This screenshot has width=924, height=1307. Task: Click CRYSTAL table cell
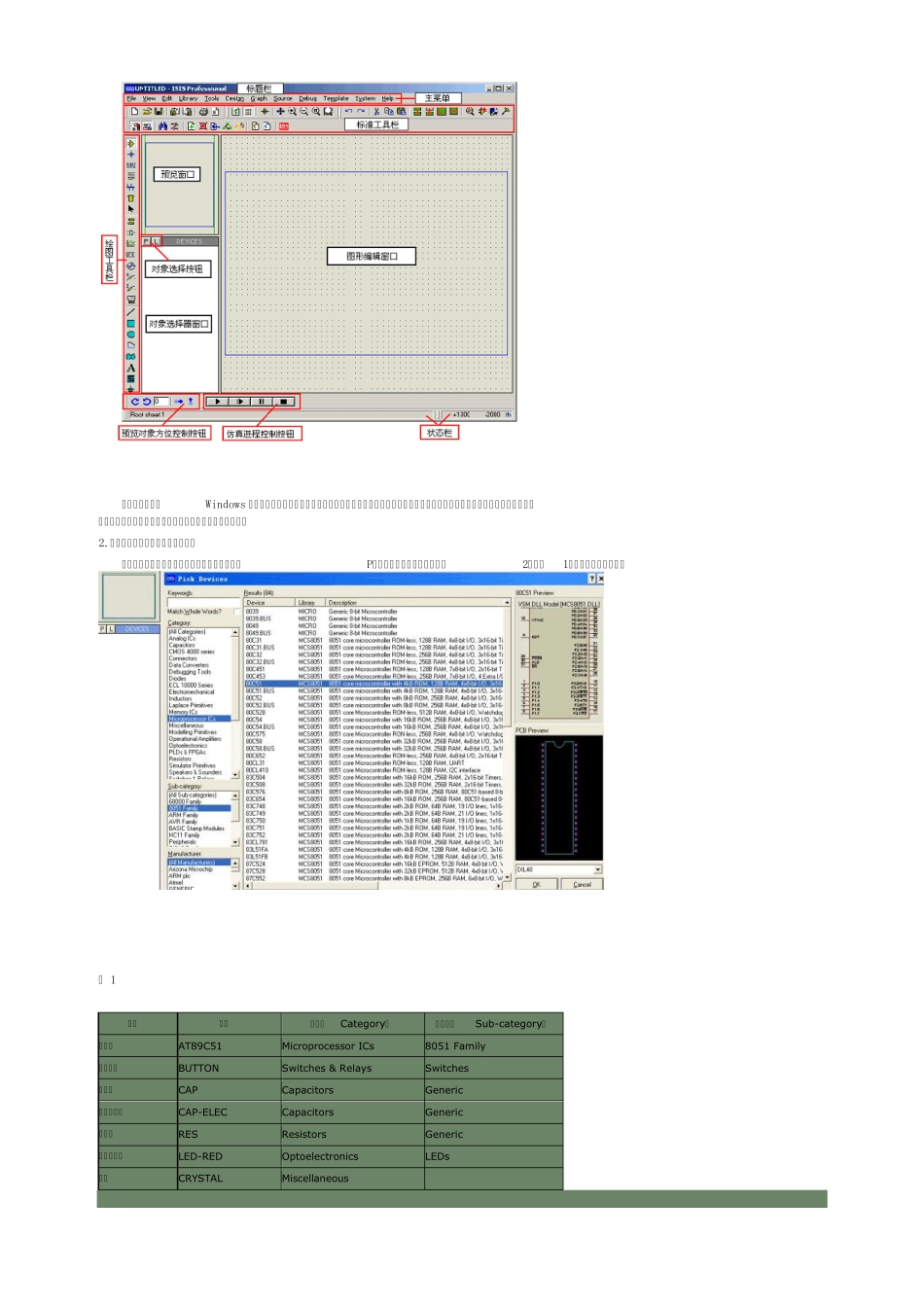point(229,1179)
